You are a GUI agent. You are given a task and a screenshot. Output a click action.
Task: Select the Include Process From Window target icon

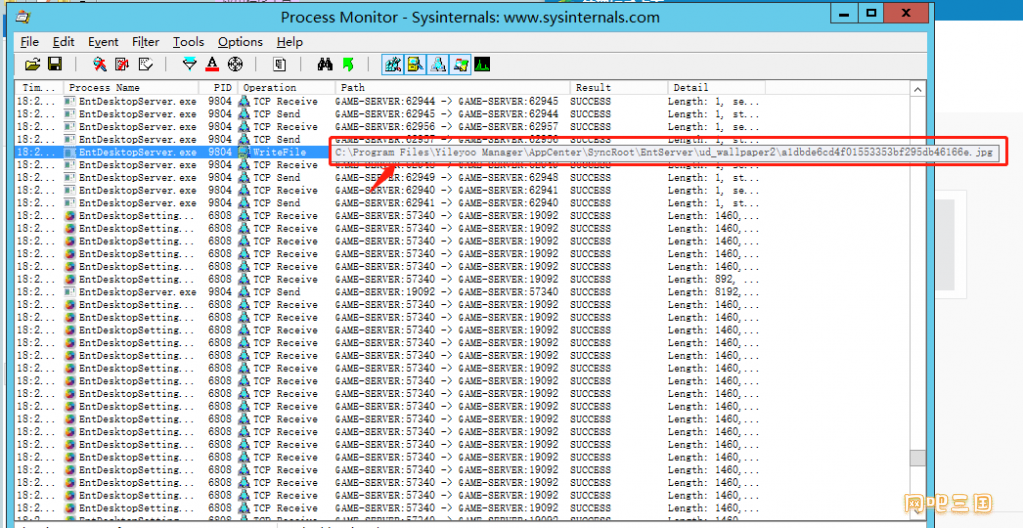(236, 64)
